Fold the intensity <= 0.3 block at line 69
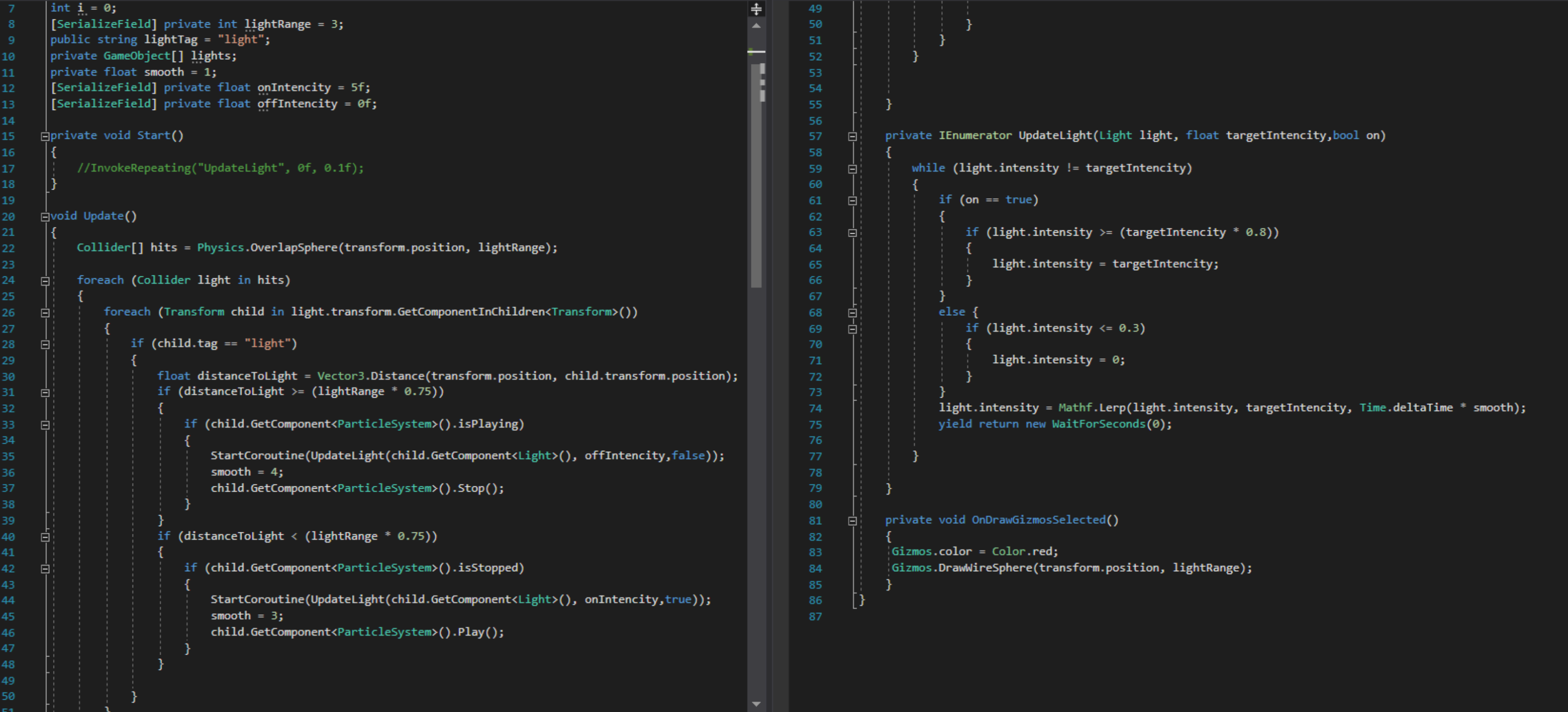Image resolution: width=1568 pixels, height=712 pixels. pos(852,329)
